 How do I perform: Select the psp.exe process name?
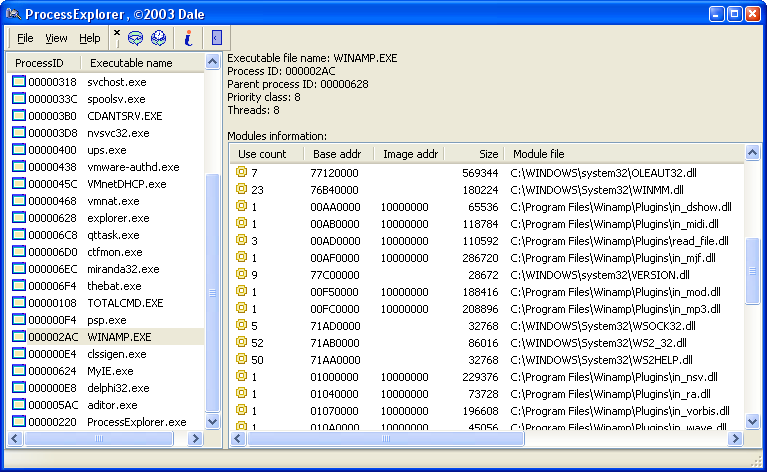click(107, 320)
